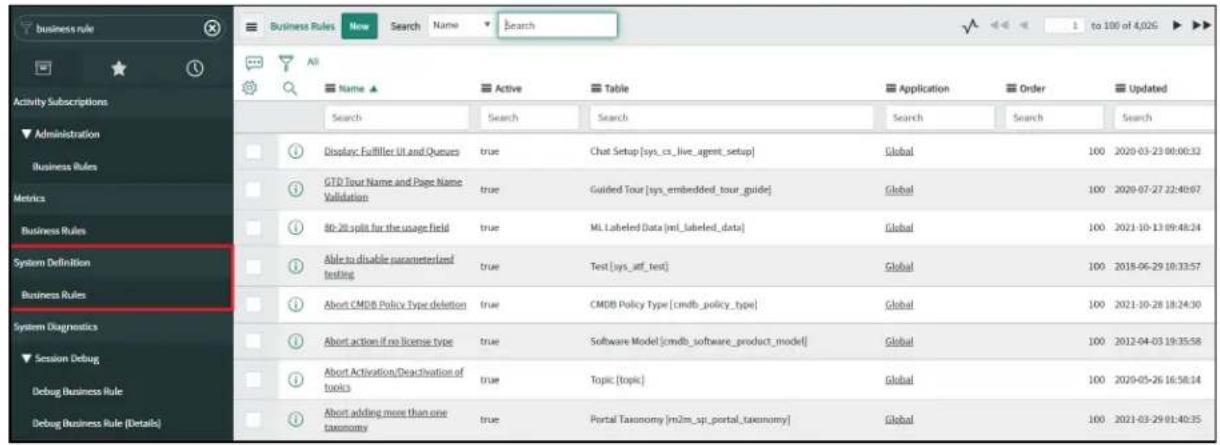1220x445 pixels.
Task: Open Activity Subscriptions in navigator
Action: (62, 102)
